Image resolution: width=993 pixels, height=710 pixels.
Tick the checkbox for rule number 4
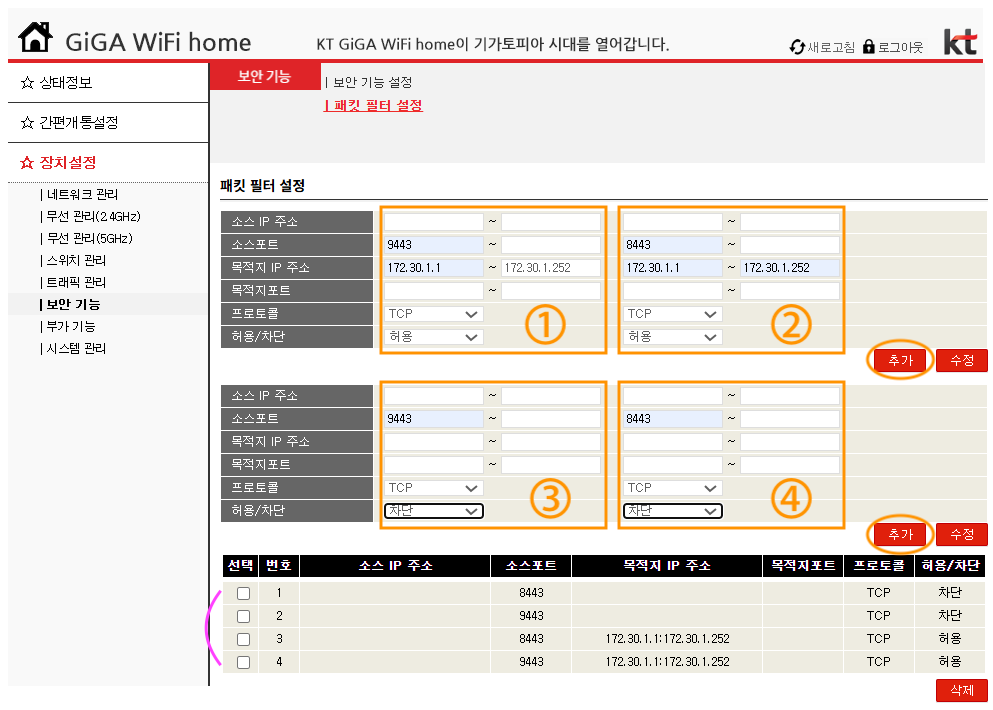point(243,662)
